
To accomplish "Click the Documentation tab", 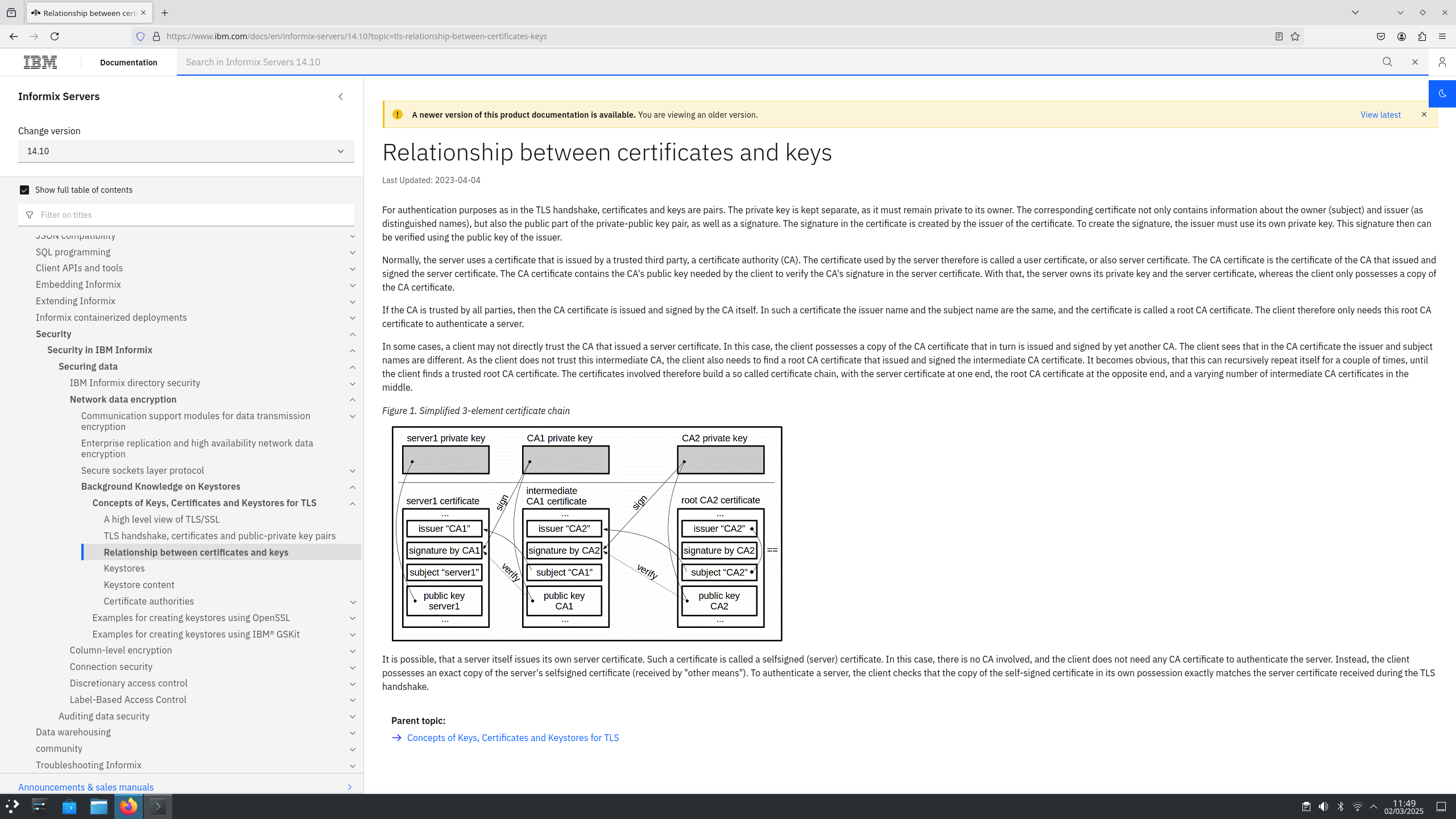I will 129,63.
